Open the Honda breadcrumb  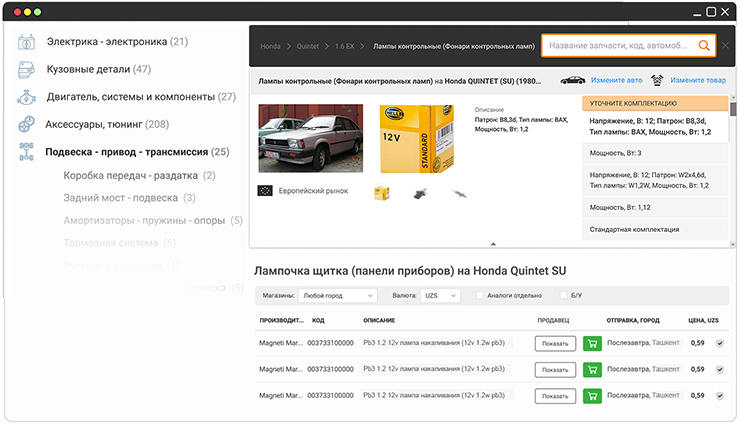(270, 46)
